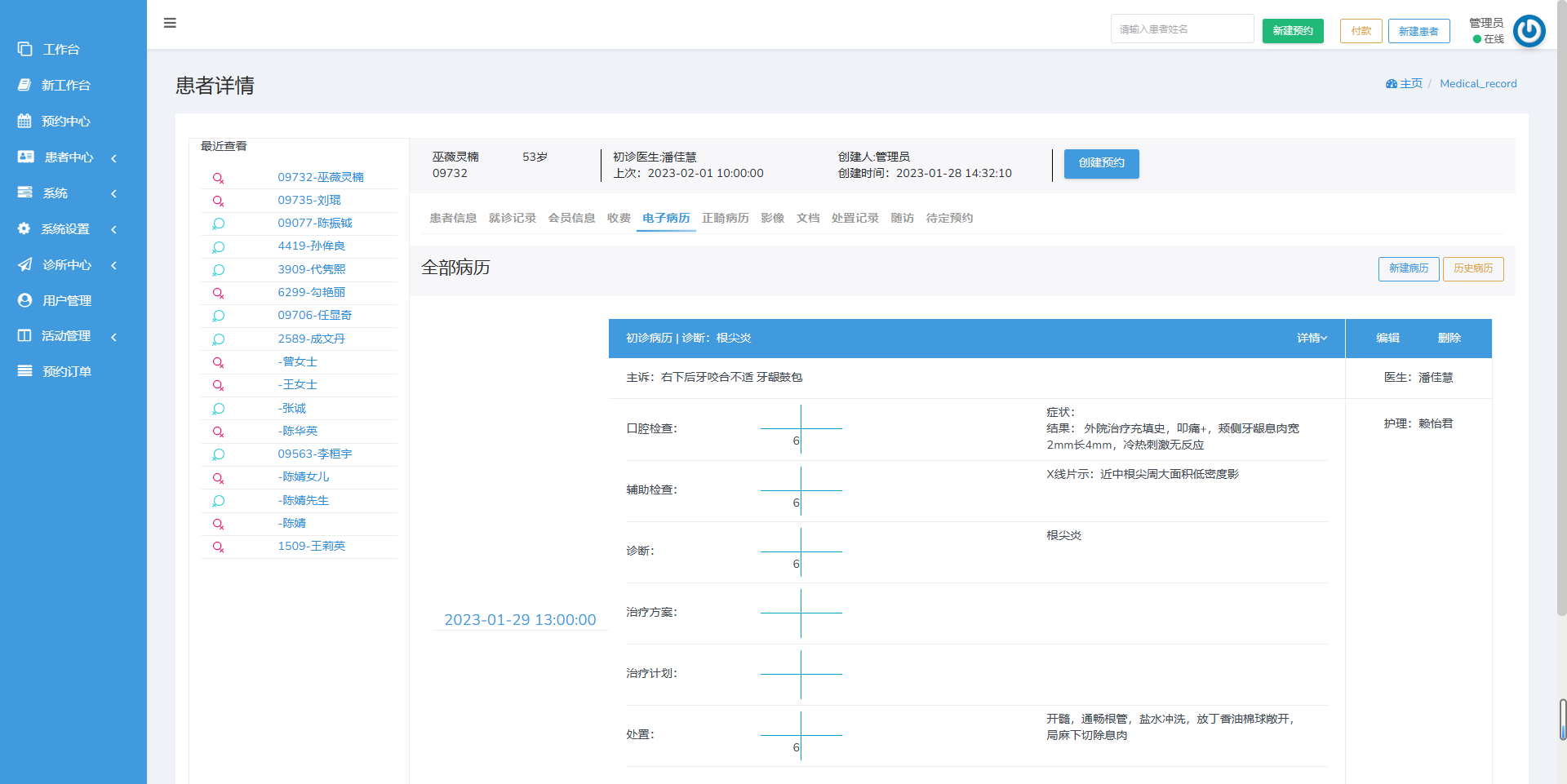The image size is (1567, 784).
Task: Click the magnifier icon beside 09732-巫薇灵楠
Action: [x=218, y=178]
